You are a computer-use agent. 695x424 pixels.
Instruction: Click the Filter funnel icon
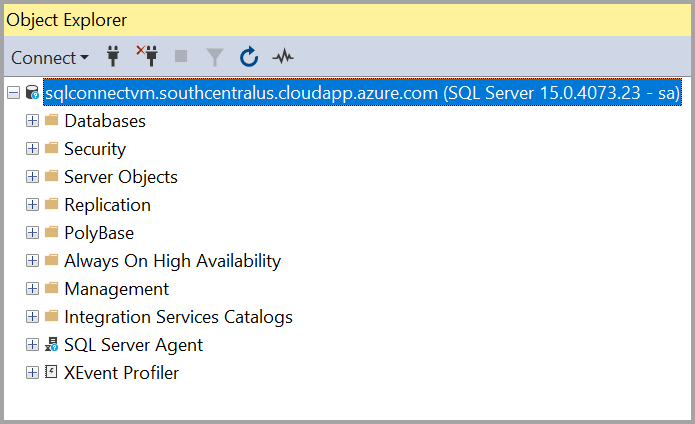[215, 57]
